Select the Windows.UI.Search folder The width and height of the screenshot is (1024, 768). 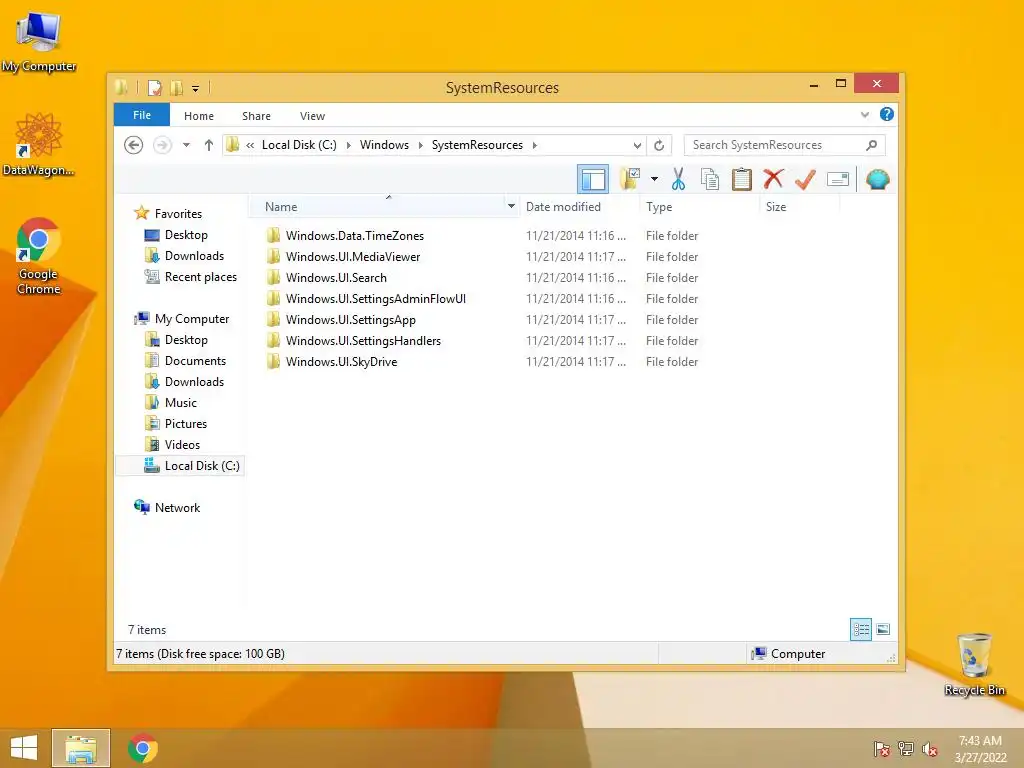pos(336,278)
